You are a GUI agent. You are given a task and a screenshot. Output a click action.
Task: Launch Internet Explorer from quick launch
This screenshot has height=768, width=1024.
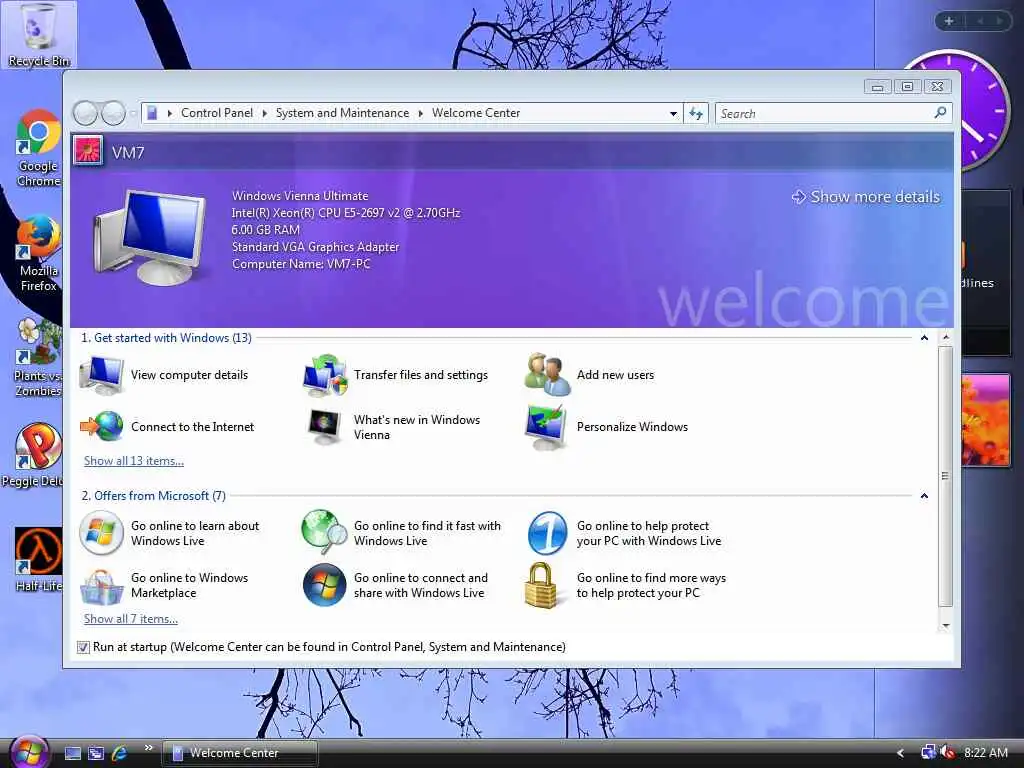[119, 753]
